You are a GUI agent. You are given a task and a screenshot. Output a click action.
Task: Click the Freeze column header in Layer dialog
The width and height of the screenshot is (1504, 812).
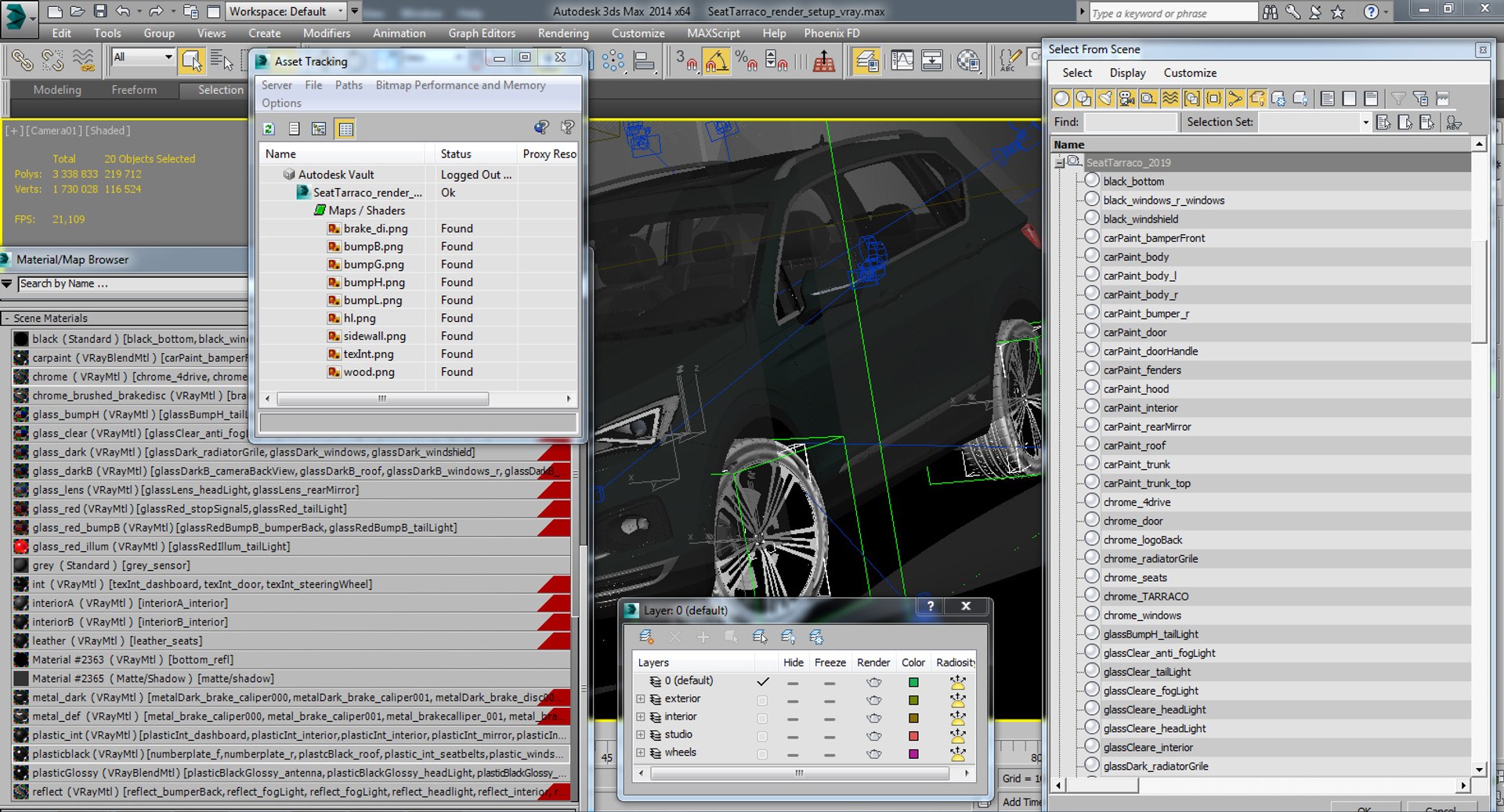point(830,662)
